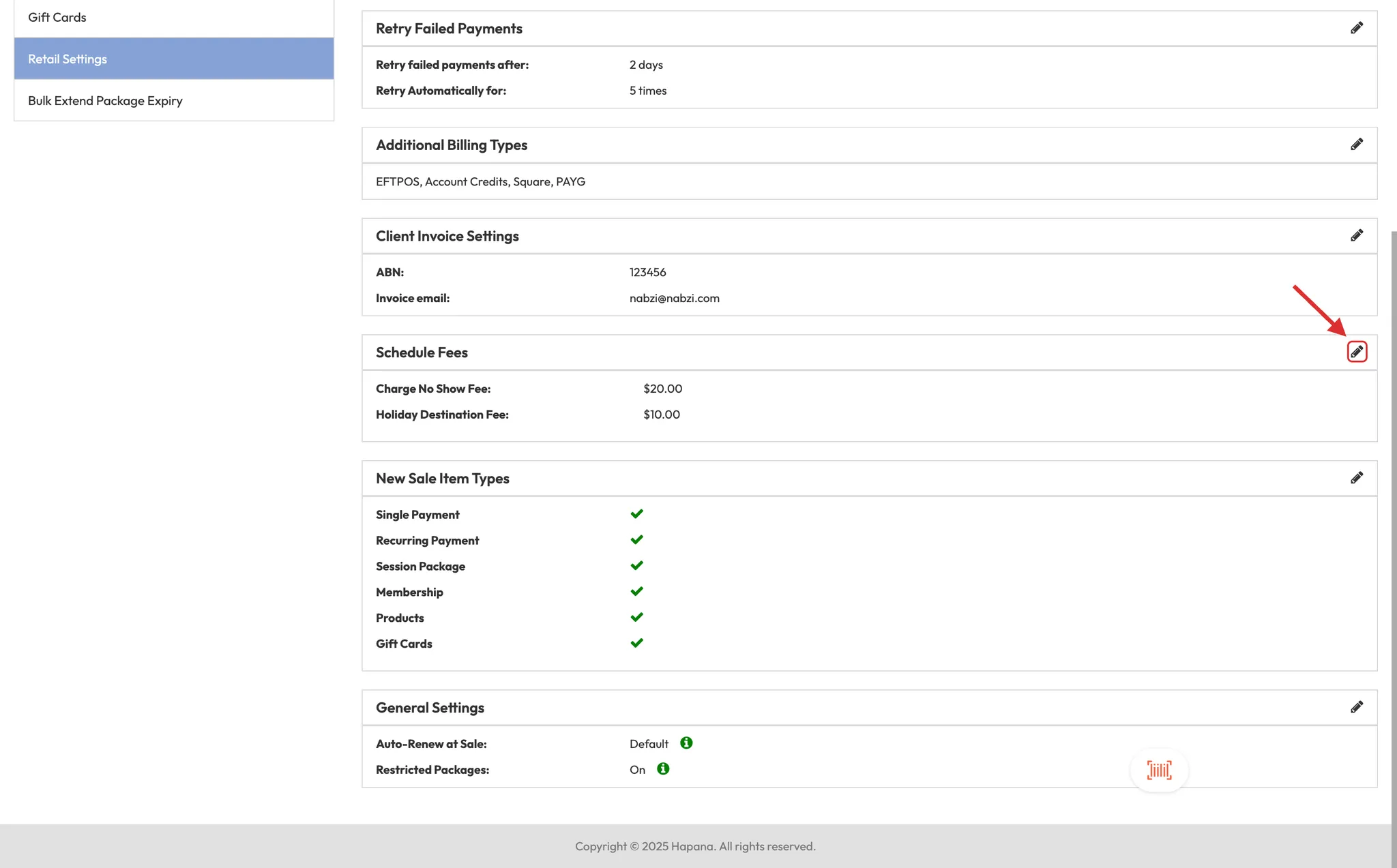Screen dimensions: 1397x868
Task: Click the General Settings edit pencil
Action: (x=1356, y=707)
